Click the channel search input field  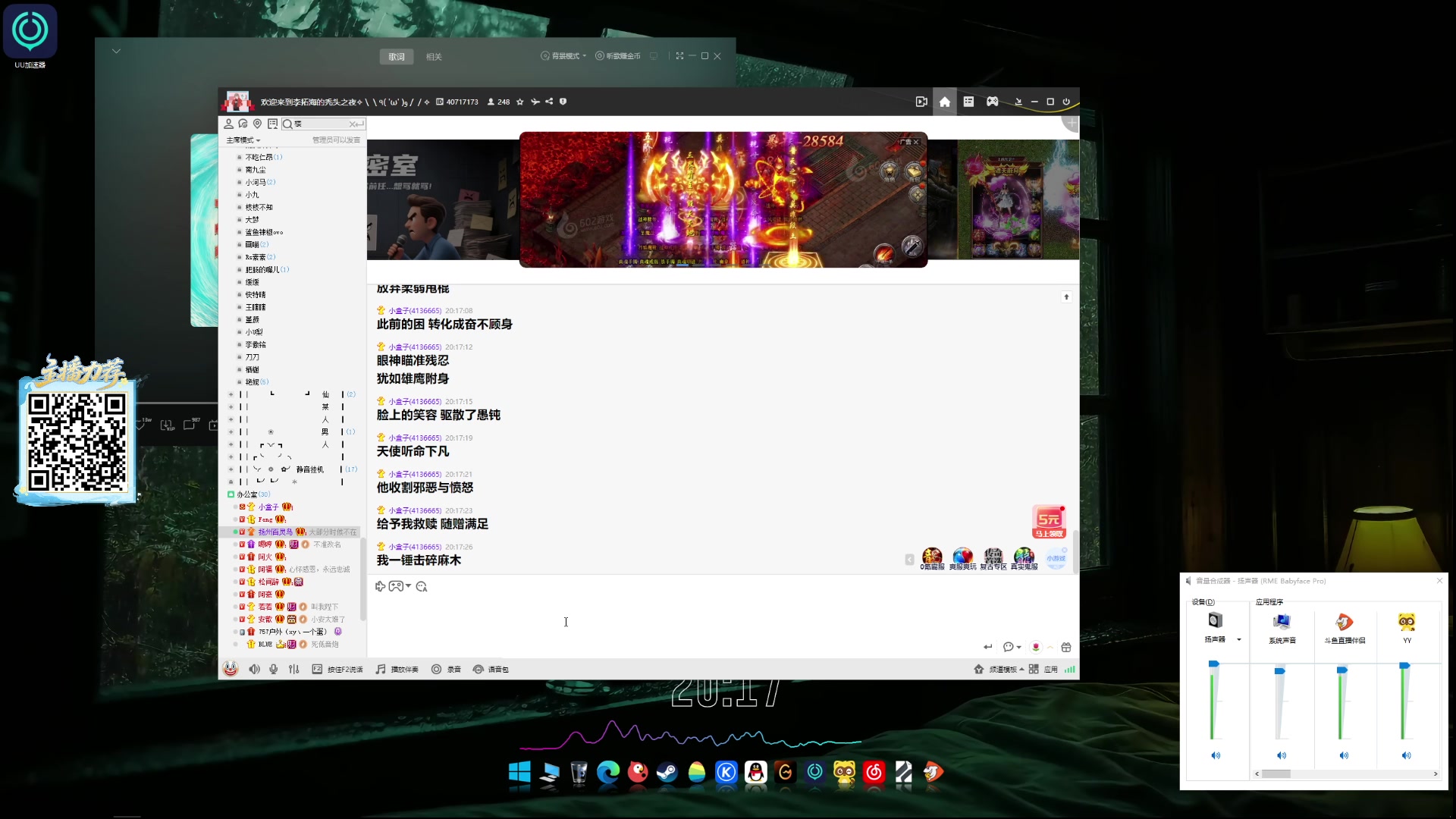[322, 124]
